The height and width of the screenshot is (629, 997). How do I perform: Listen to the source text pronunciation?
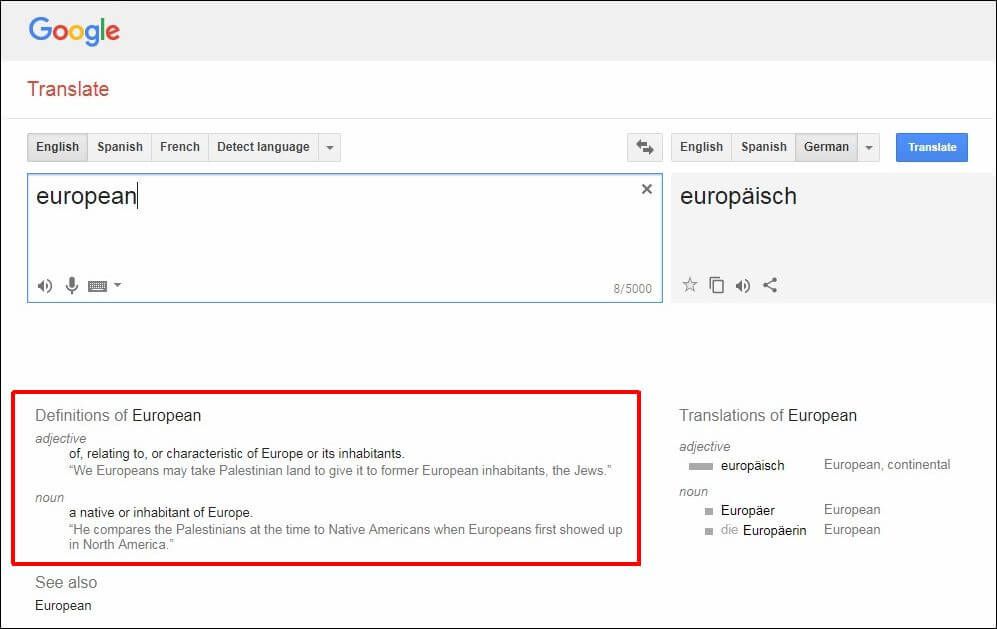(45, 286)
